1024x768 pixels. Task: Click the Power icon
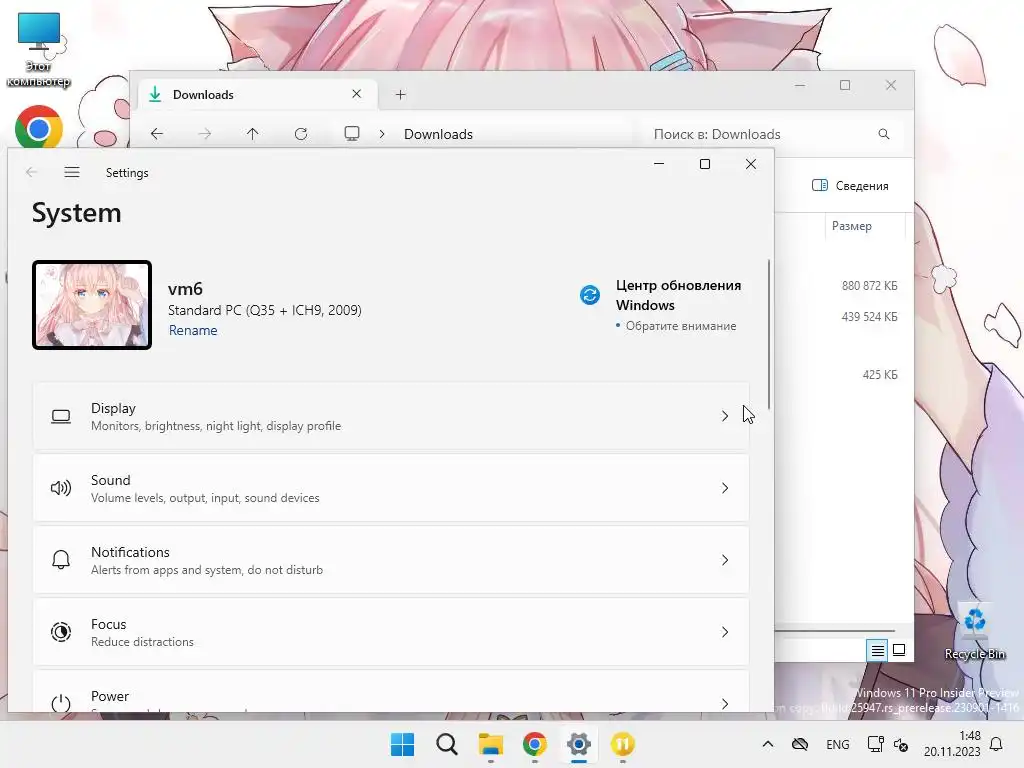click(x=61, y=703)
